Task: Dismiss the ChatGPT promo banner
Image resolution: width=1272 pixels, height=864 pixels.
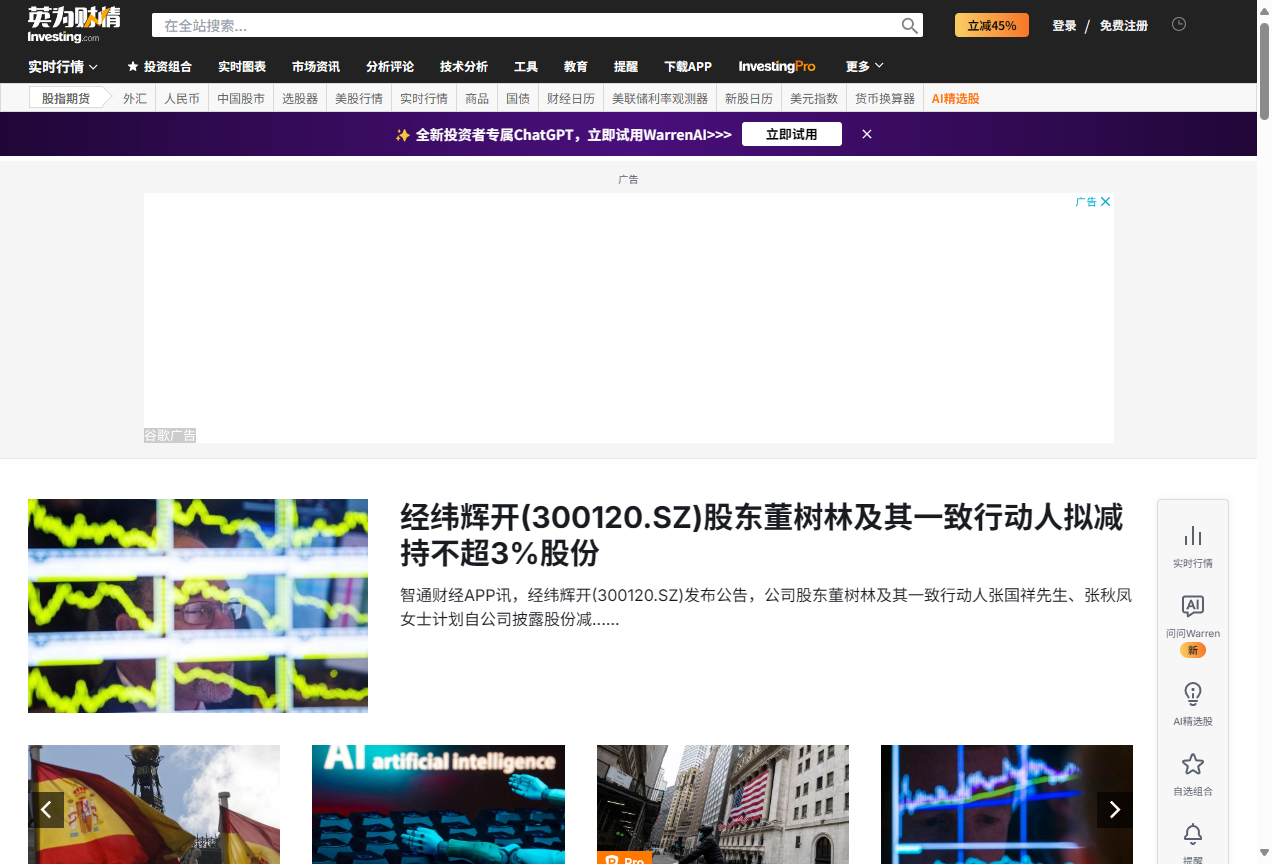Action: 866,133
